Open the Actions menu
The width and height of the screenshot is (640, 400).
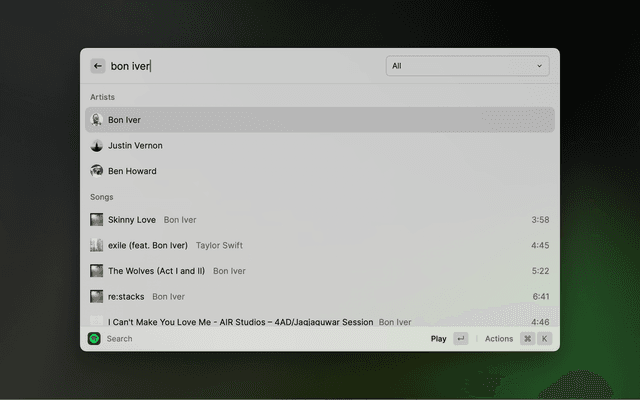(499, 339)
